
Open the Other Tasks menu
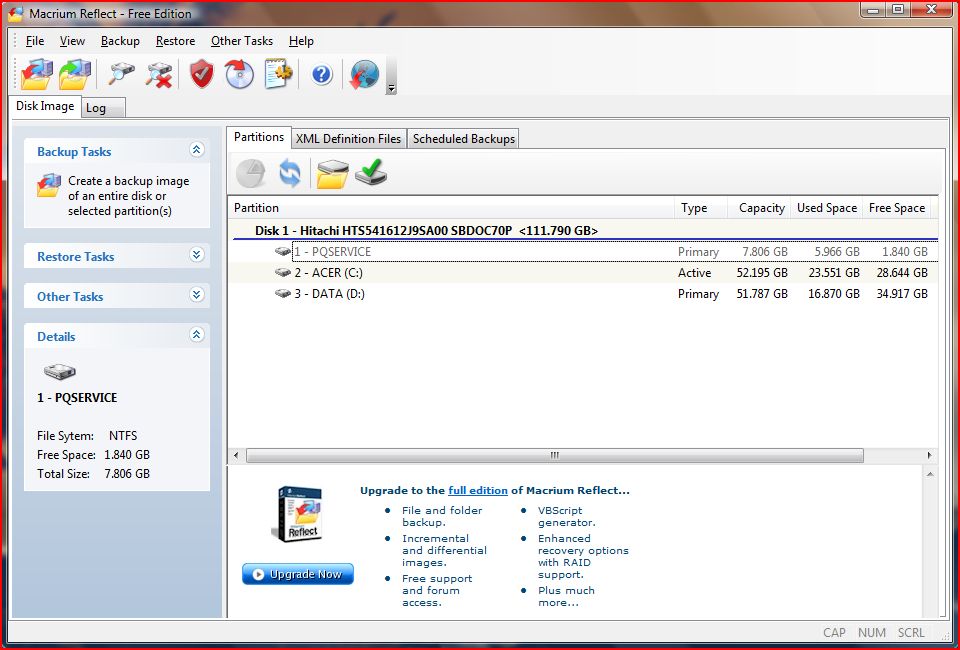[x=242, y=41]
